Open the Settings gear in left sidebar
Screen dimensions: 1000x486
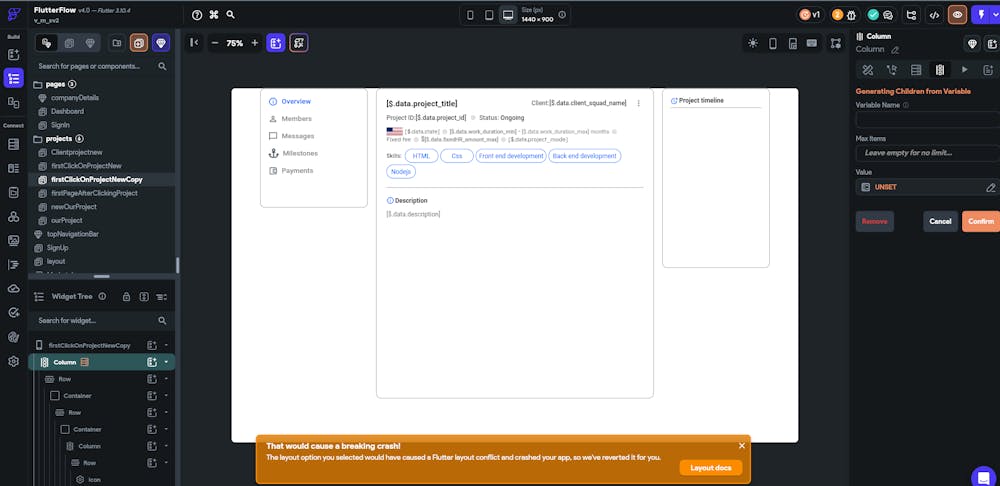[14, 361]
